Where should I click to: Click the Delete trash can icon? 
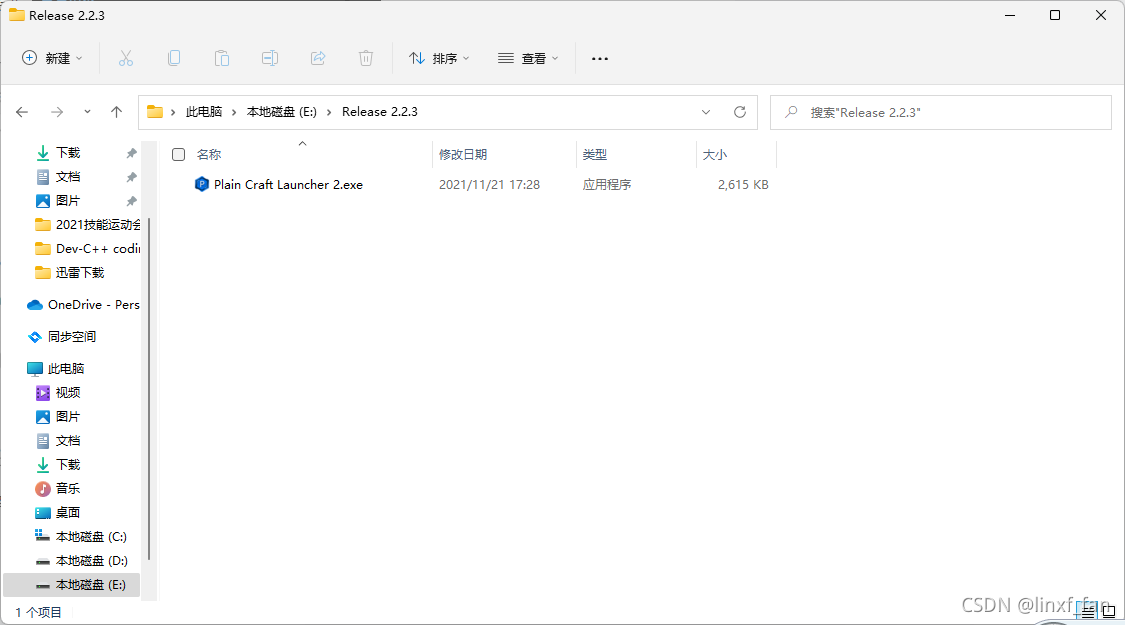366,58
